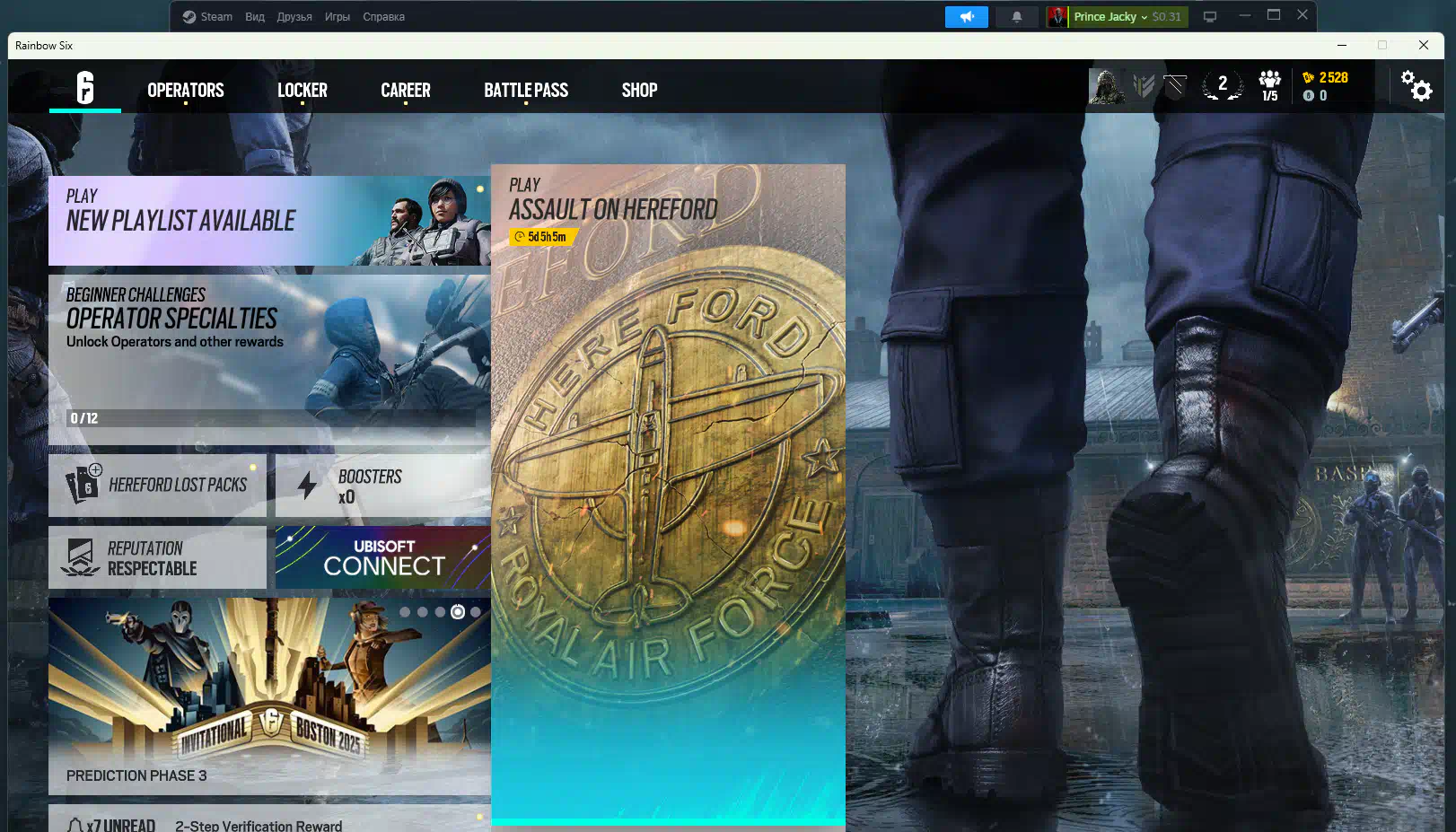Select the first carousel dot
The width and height of the screenshot is (1456, 832).
[x=405, y=612]
